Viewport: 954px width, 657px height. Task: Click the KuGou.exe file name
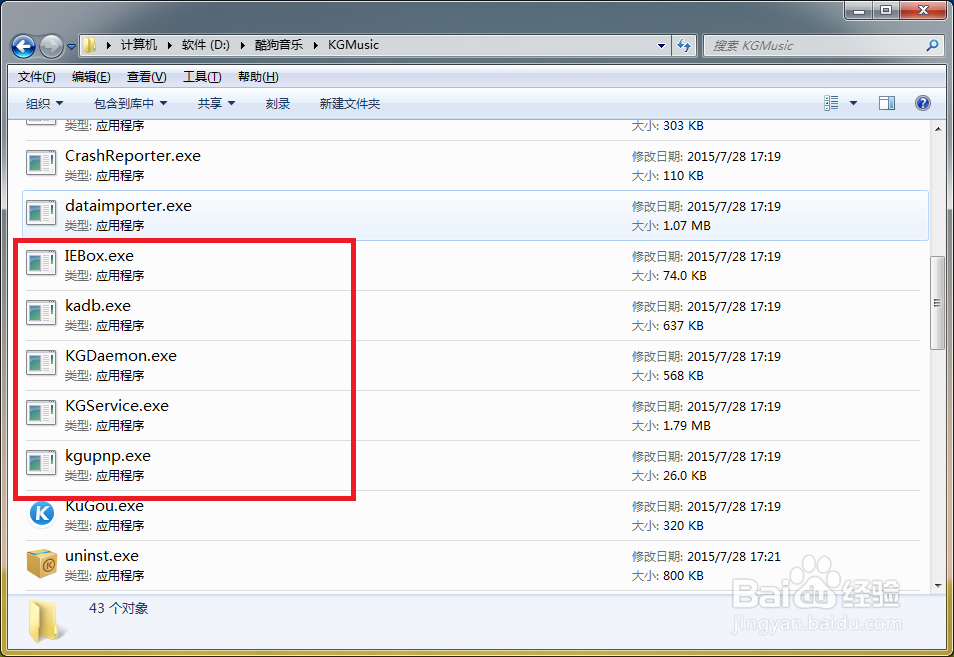pos(104,506)
